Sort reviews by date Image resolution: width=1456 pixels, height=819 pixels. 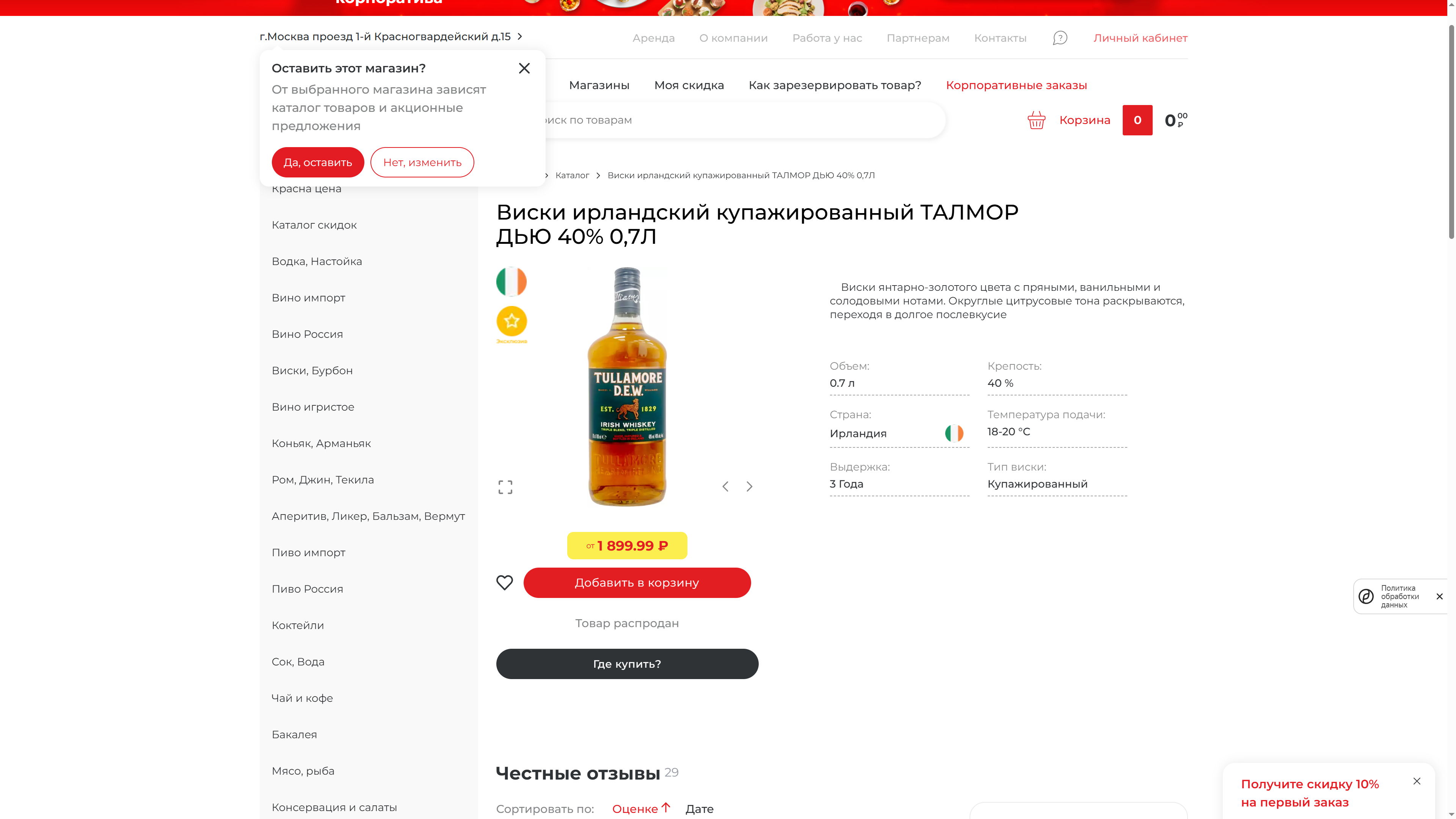click(699, 809)
